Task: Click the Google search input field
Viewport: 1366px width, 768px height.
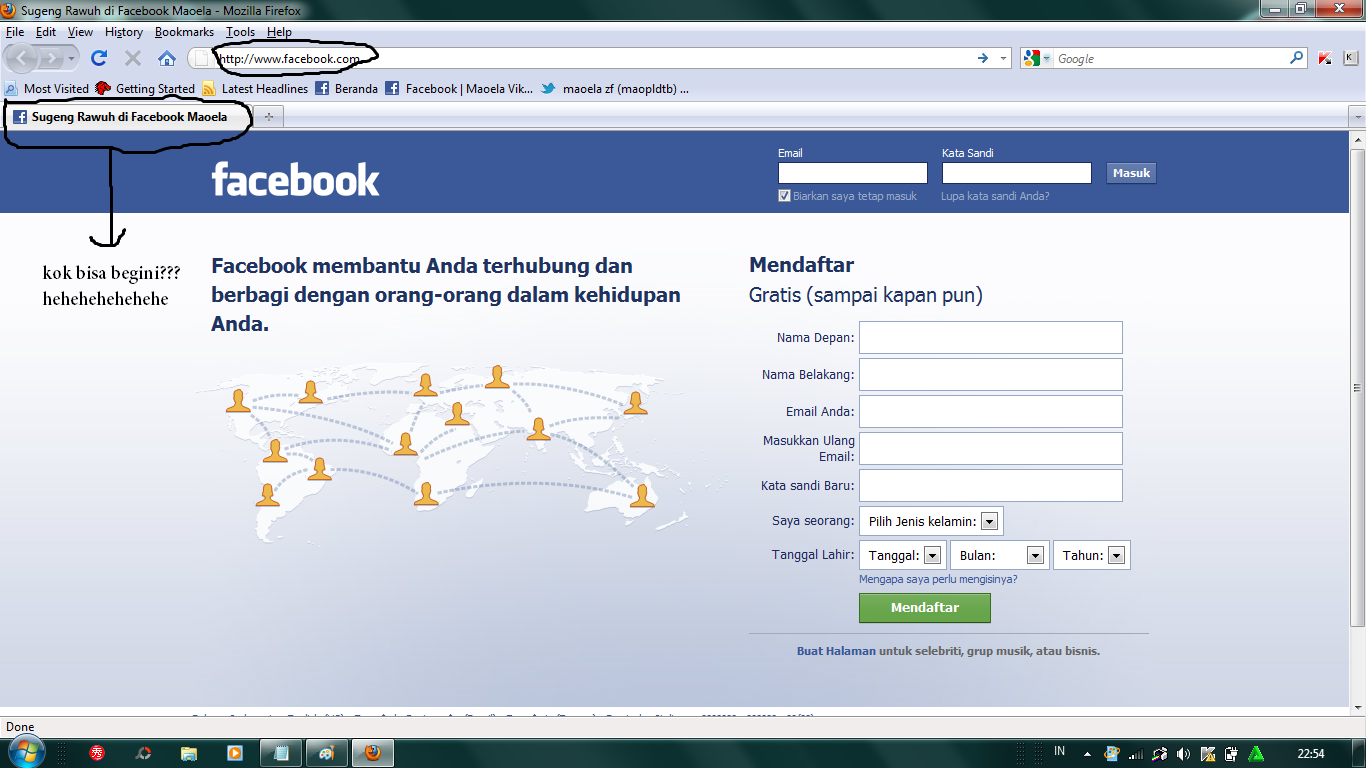Action: coord(1172,59)
